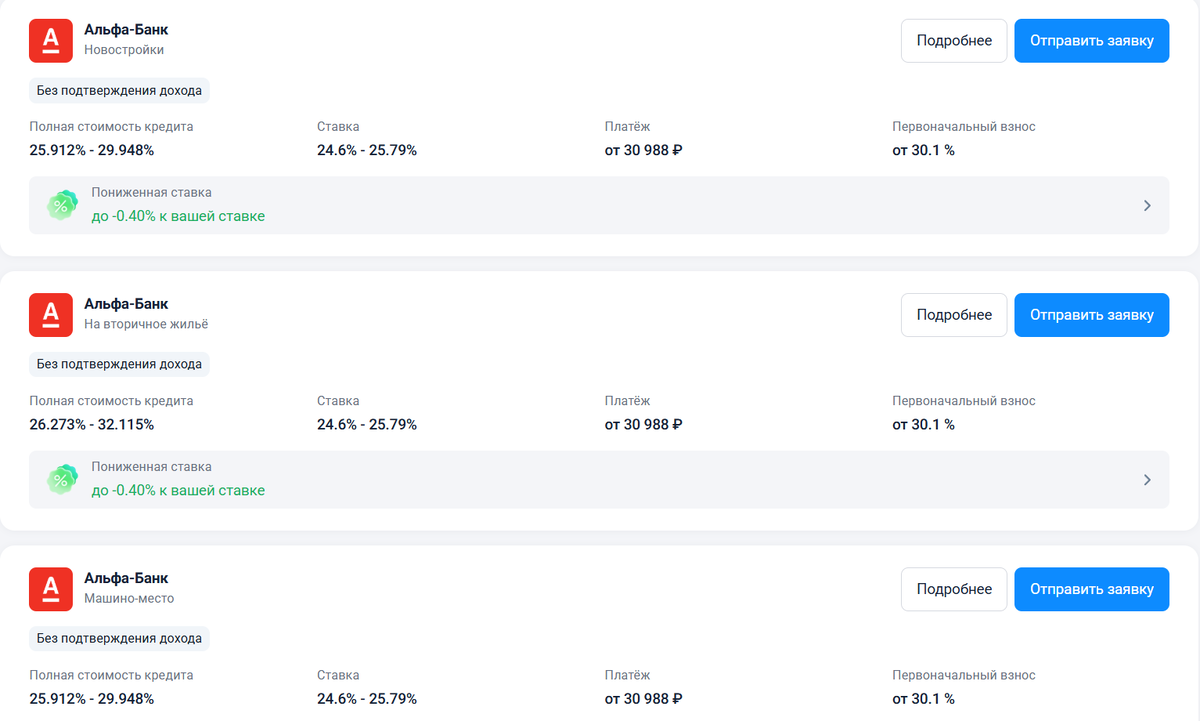
Task: Click Без подтверждения дохода tag in Машино-место offer
Action: click(119, 638)
